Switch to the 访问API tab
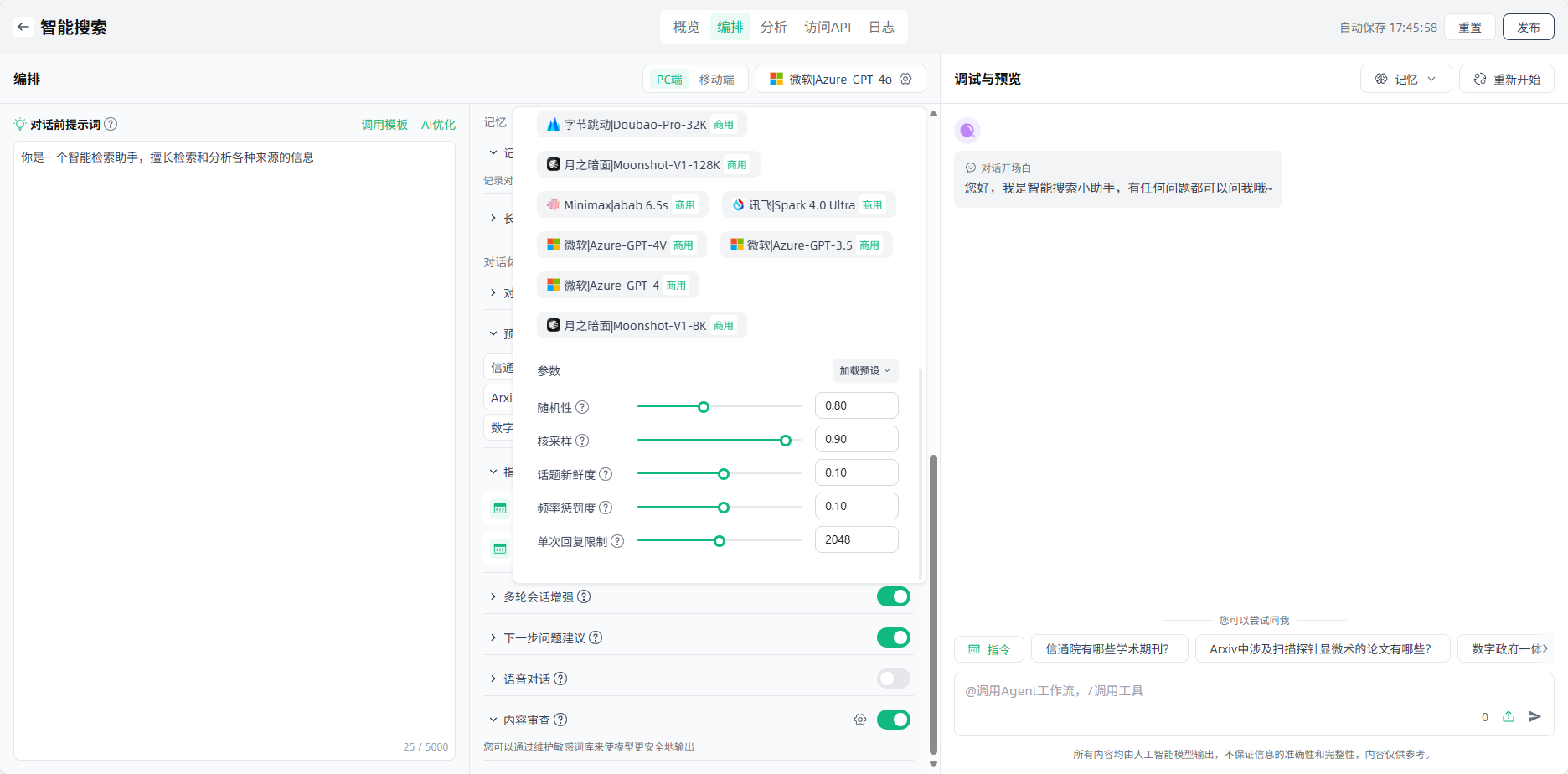Image resolution: width=1568 pixels, height=774 pixels. pos(828,27)
